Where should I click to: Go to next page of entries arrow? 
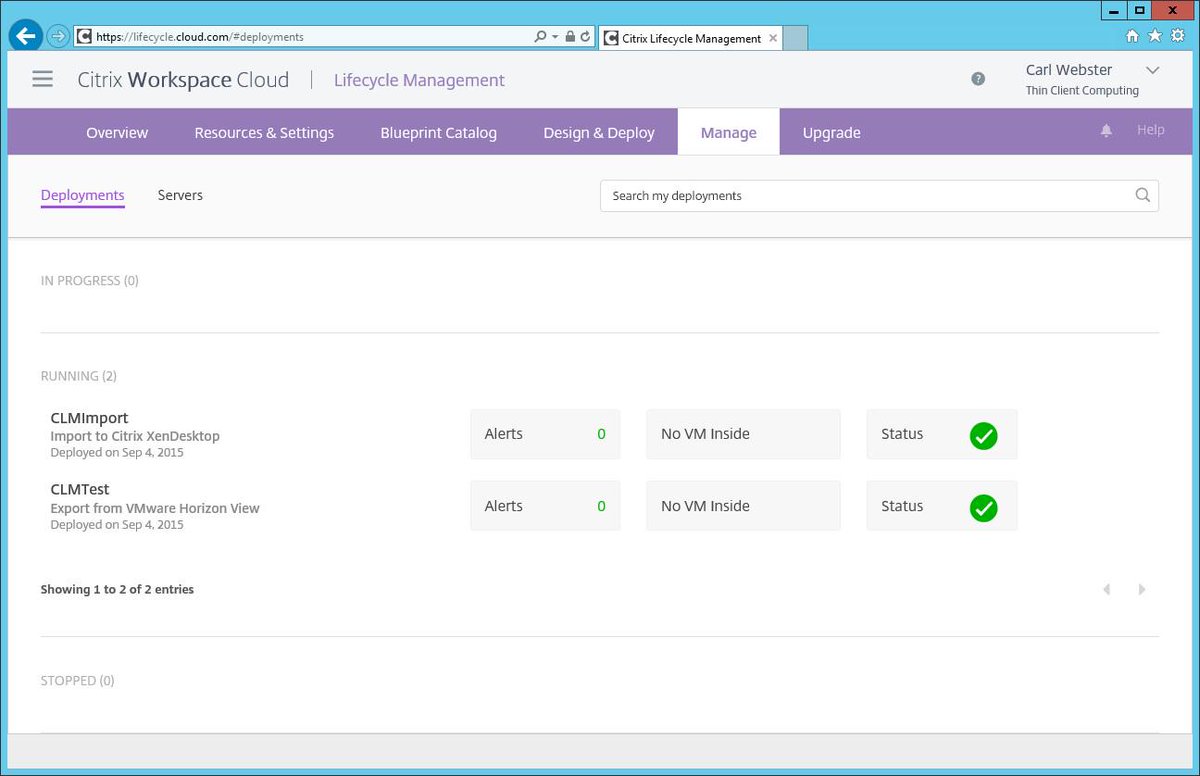coord(1142,589)
